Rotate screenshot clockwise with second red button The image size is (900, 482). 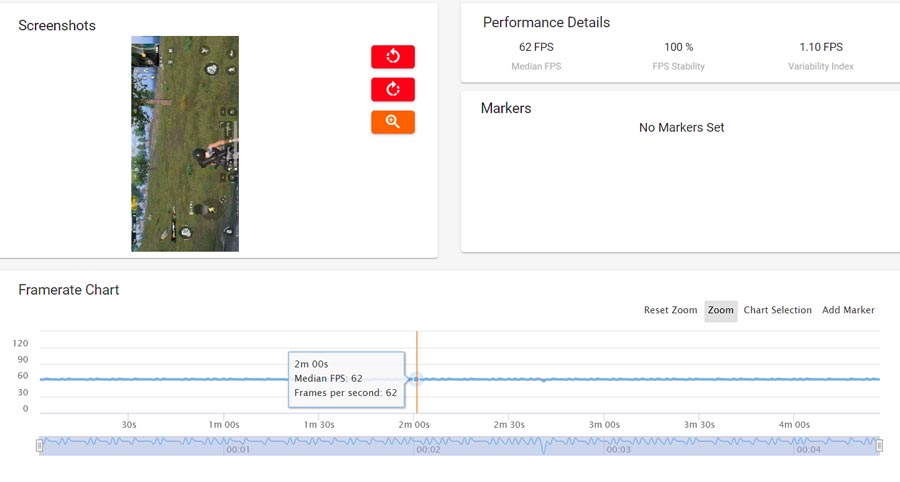point(392,90)
